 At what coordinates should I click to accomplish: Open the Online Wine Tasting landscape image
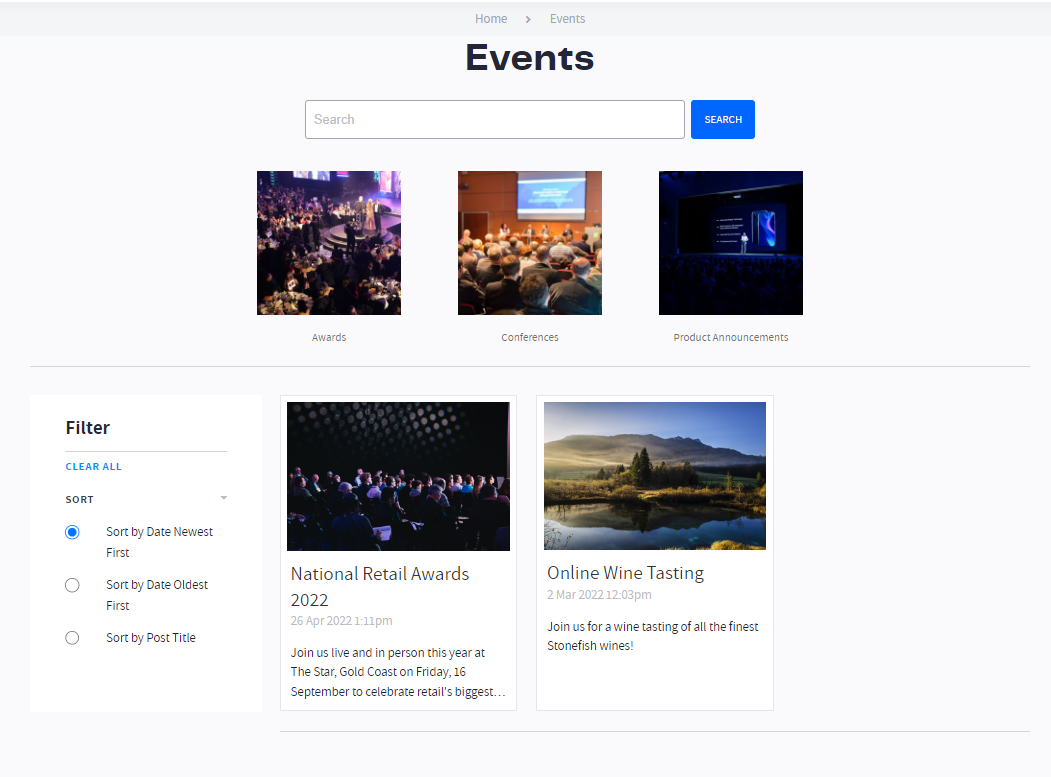pos(655,476)
